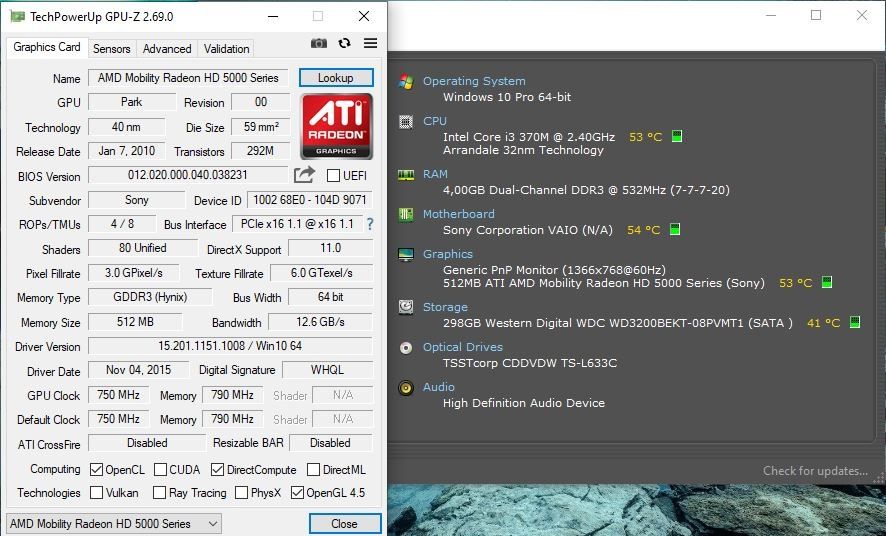Click the green Graphics temperature indicator
The height and width of the screenshot is (536, 886).
(x=827, y=282)
